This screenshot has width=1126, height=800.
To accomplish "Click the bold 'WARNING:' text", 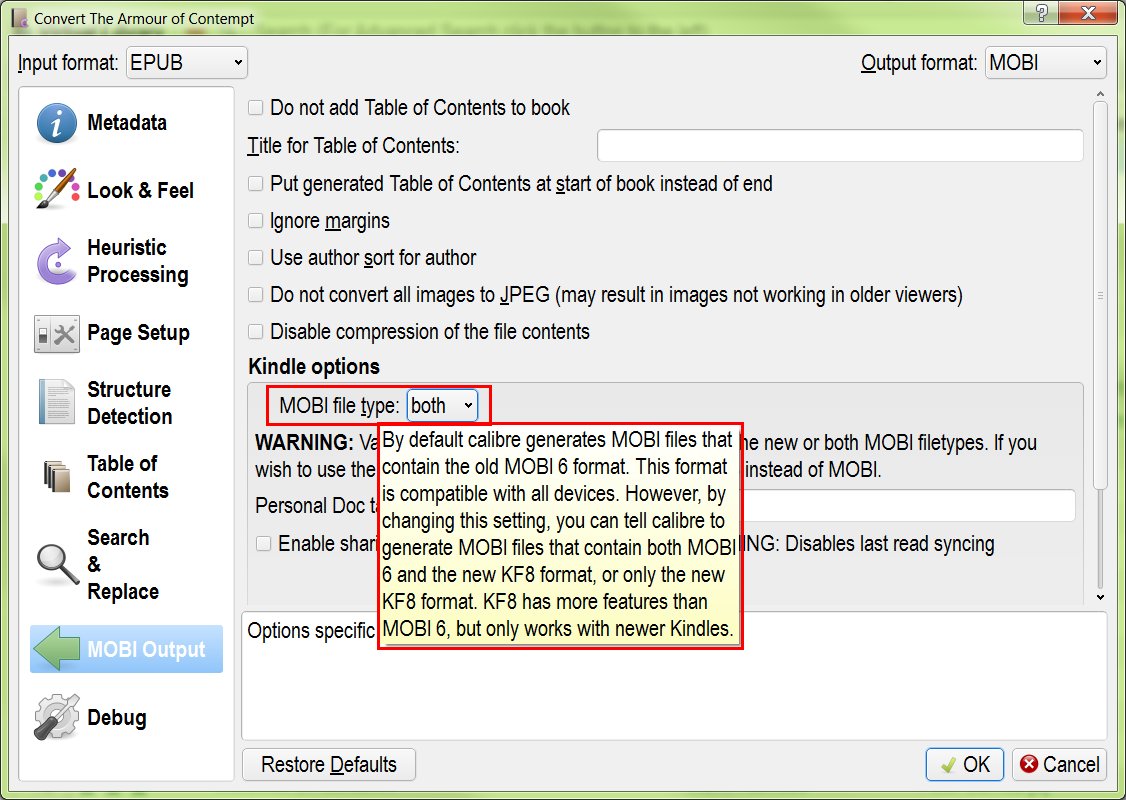I will [304, 442].
